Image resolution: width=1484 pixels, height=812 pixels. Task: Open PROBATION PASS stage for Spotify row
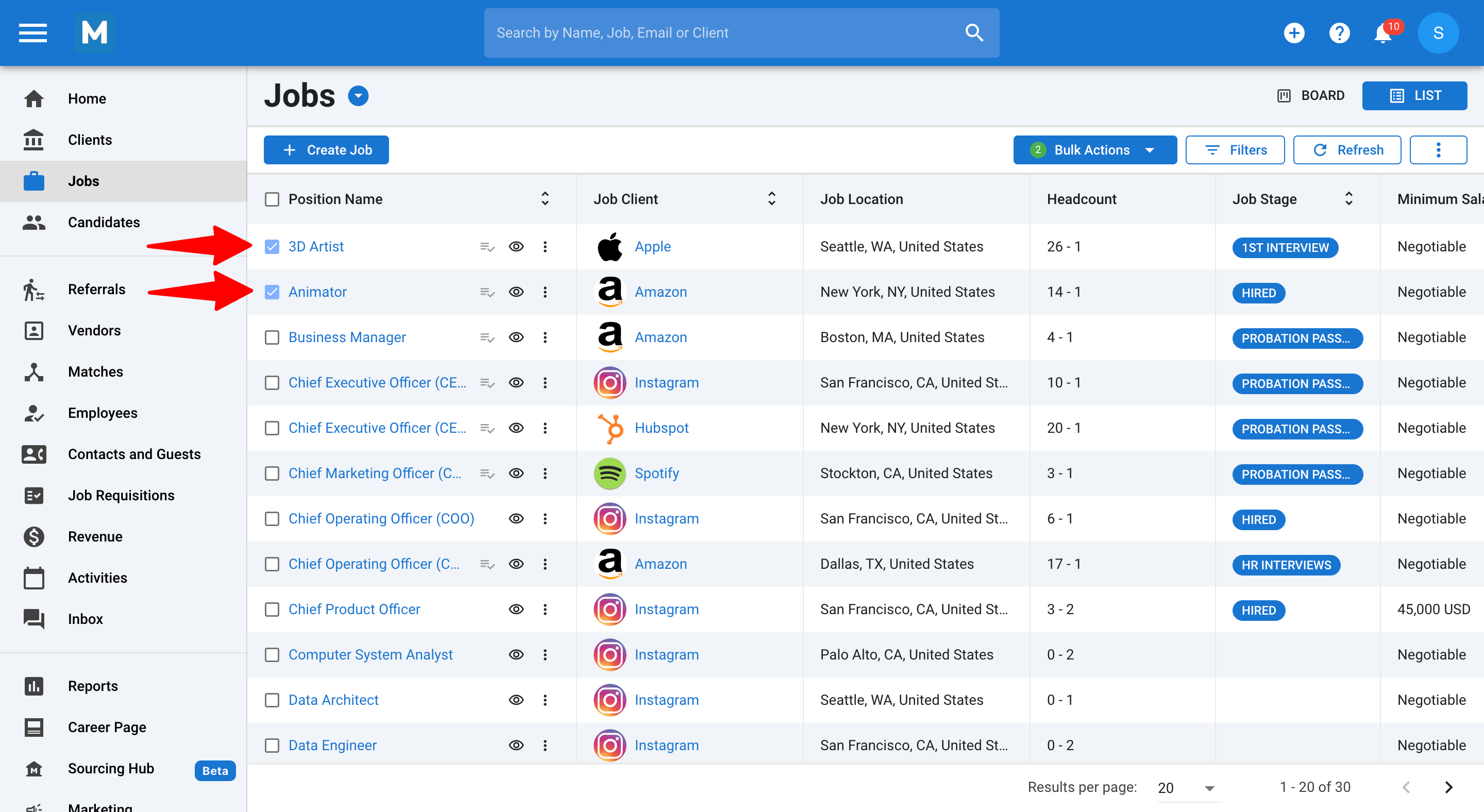1297,474
